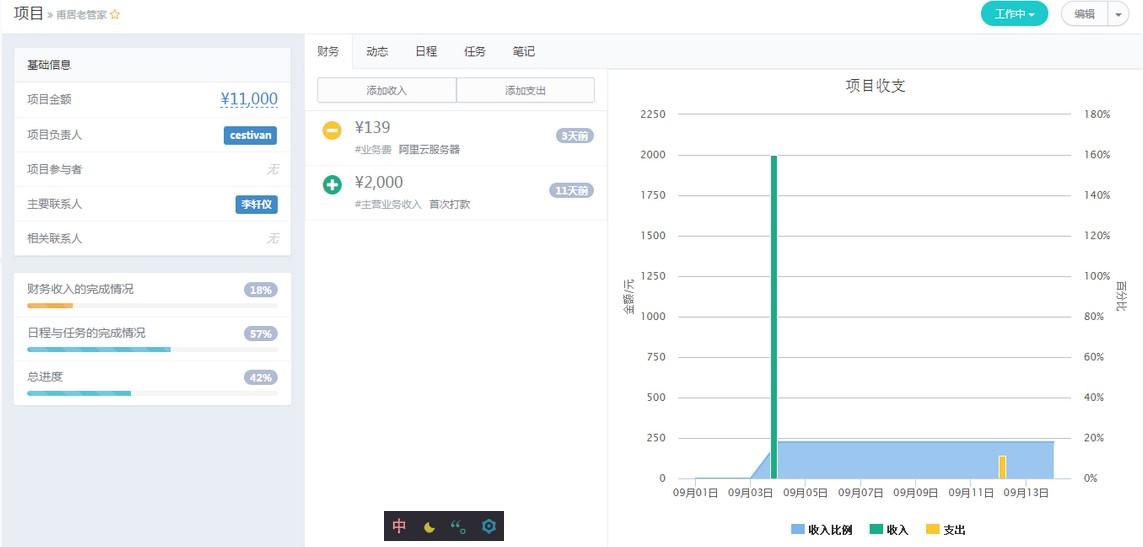Click the 添加支出 button
Viewport: 1143px width, 547px height.
coord(526,90)
